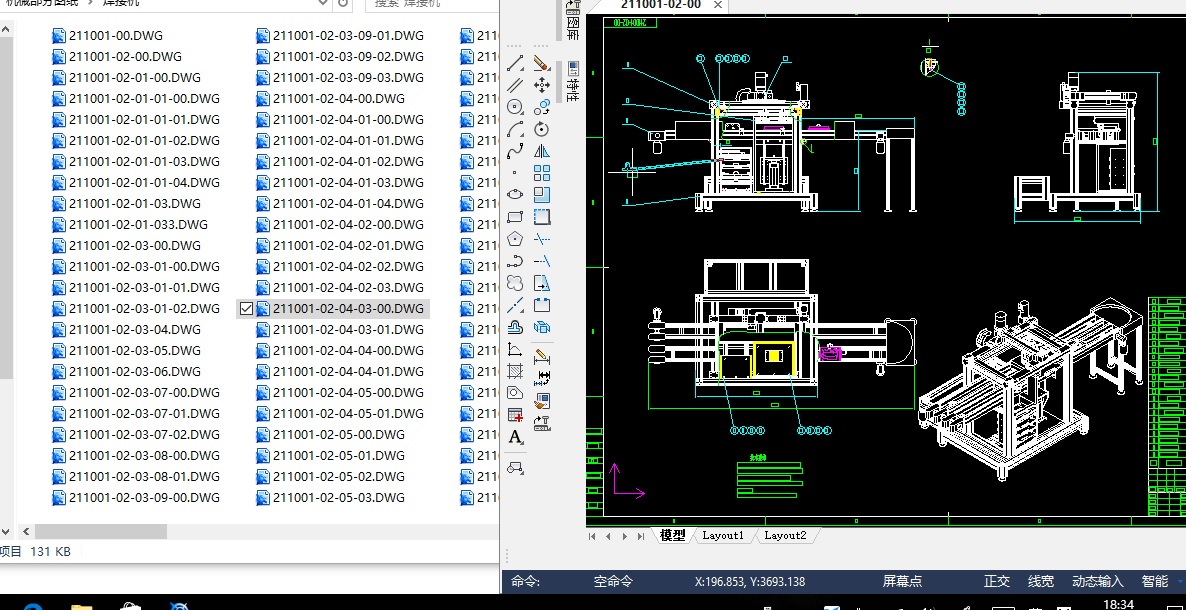The height and width of the screenshot is (610, 1186).
Task: Select file 211001-00.DWG
Action: pos(107,36)
